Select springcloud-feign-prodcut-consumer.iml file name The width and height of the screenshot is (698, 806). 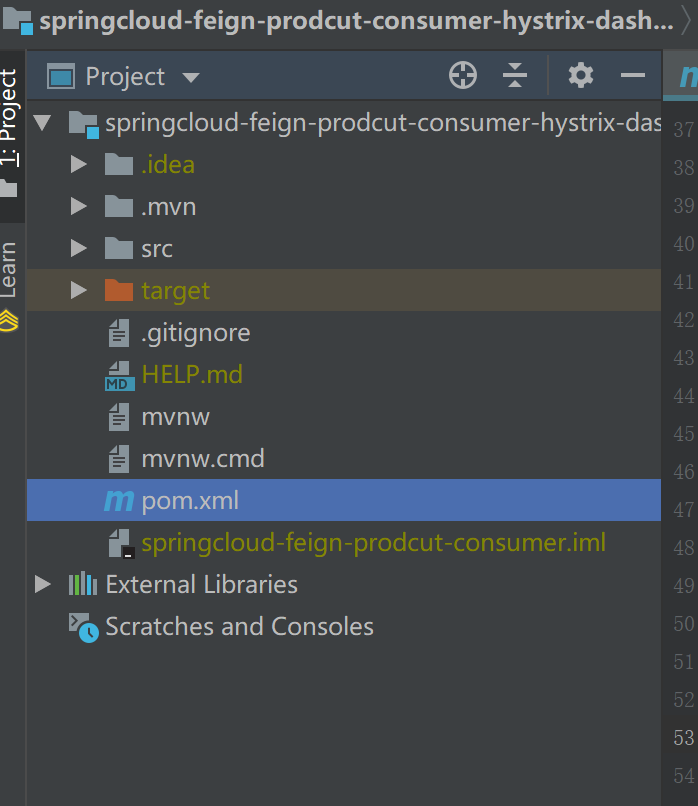coord(374,543)
